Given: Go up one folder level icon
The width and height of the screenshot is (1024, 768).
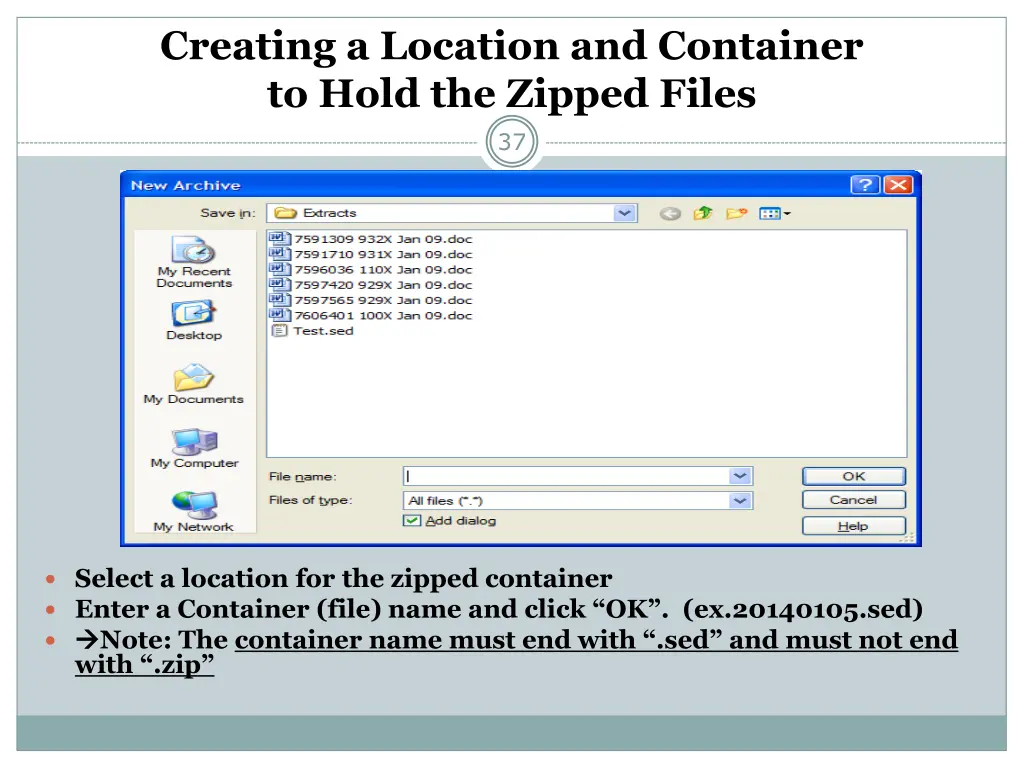Looking at the screenshot, I should pyautogui.click(x=703, y=213).
